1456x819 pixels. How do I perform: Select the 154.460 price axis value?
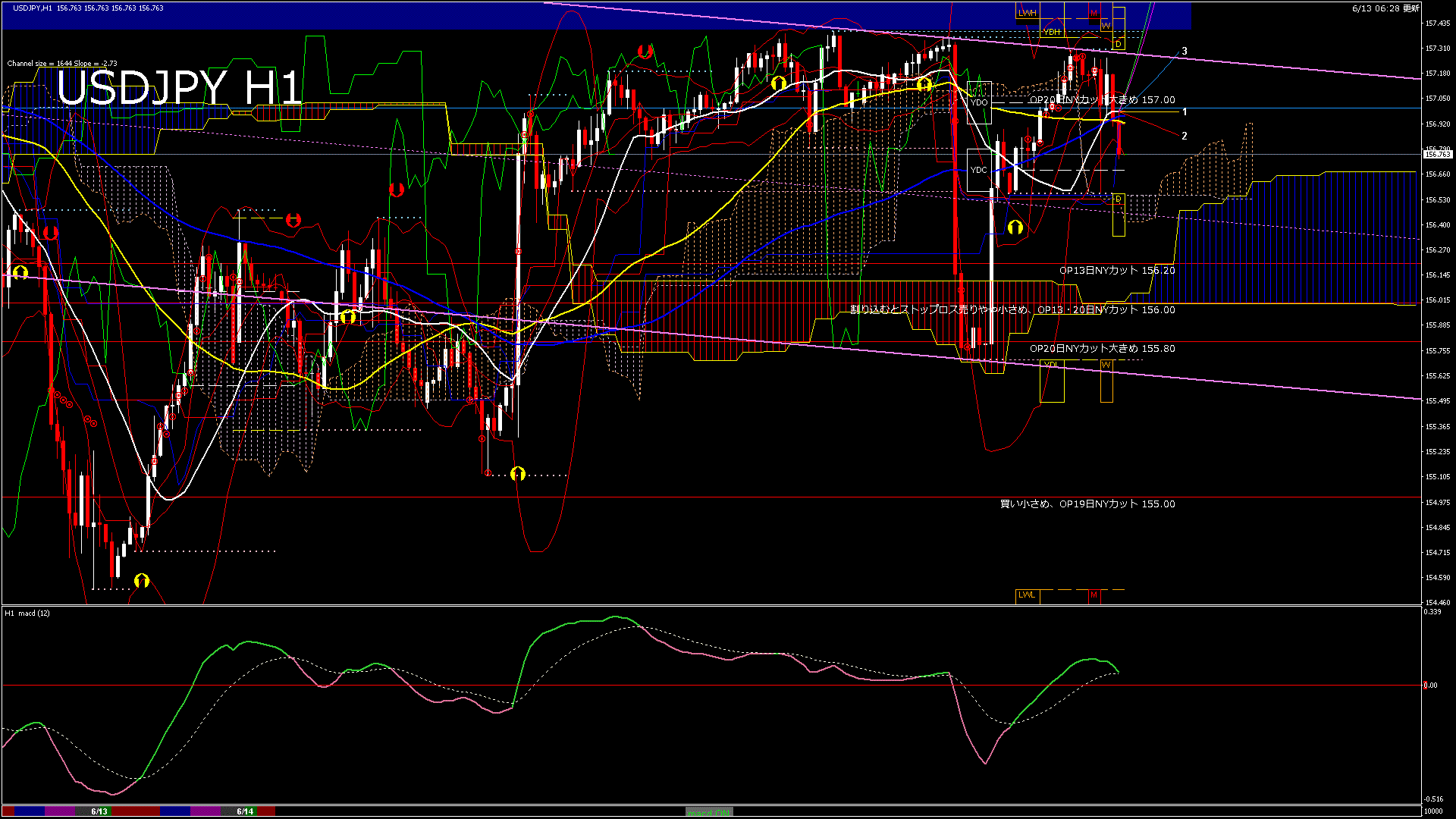(x=1438, y=602)
